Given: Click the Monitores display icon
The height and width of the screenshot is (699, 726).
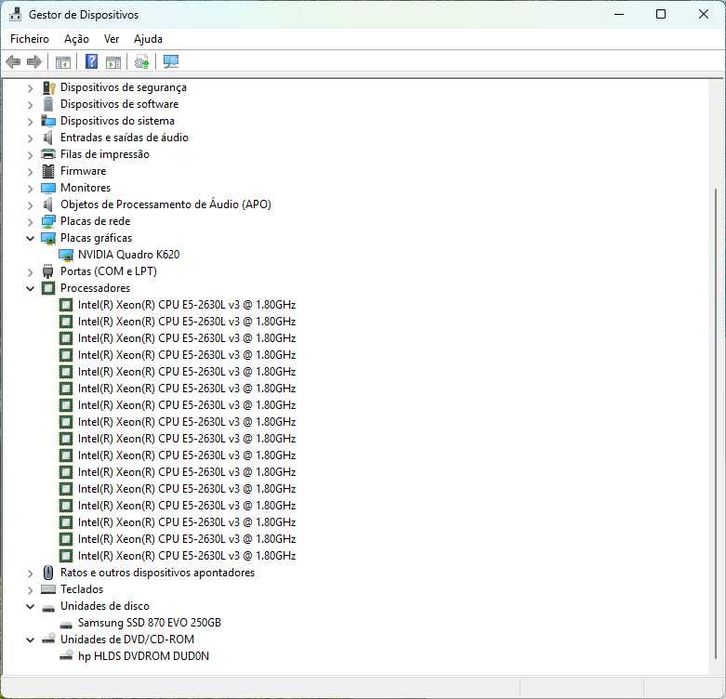Looking at the screenshot, I should [48, 188].
